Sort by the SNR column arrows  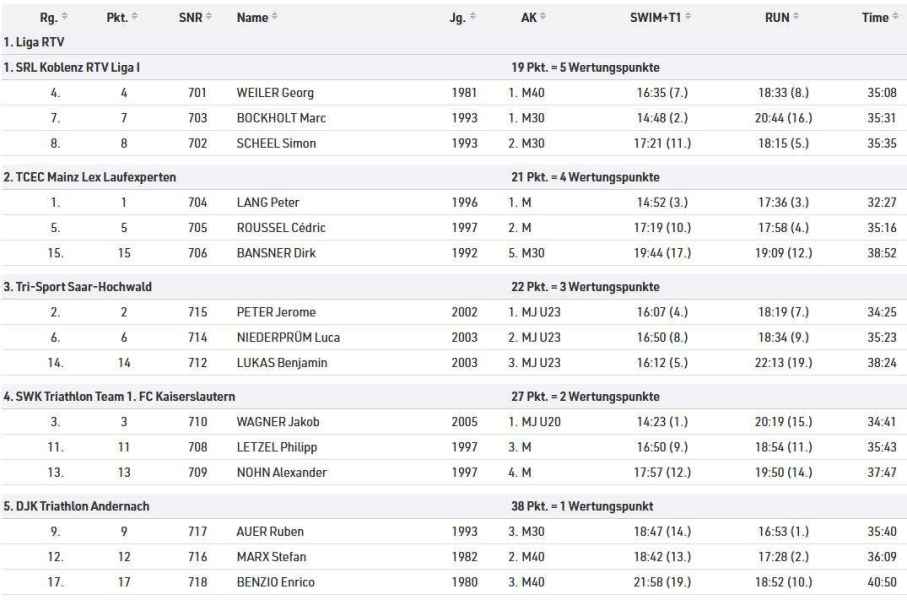(x=209, y=17)
